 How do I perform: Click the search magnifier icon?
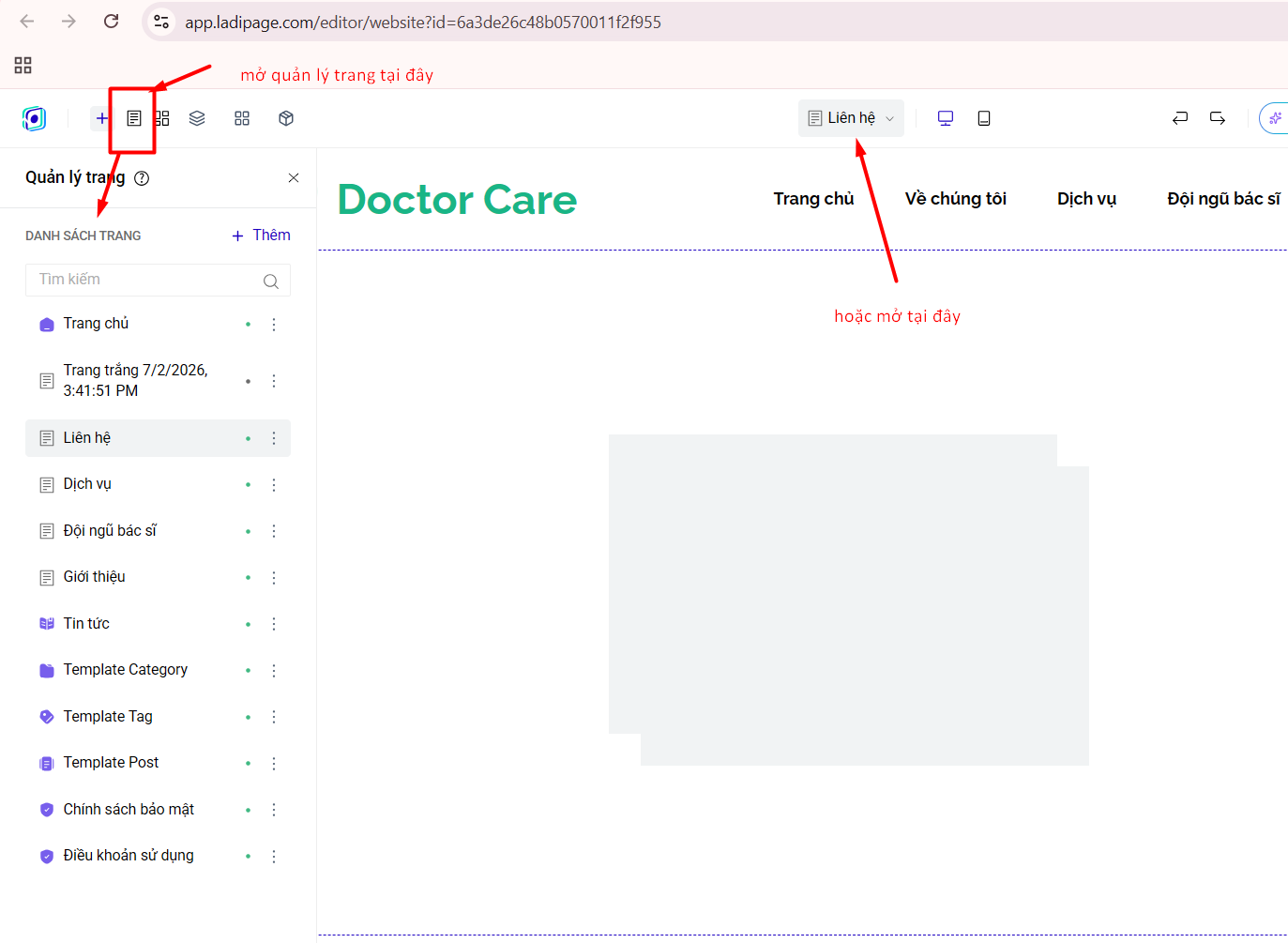coord(271,281)
